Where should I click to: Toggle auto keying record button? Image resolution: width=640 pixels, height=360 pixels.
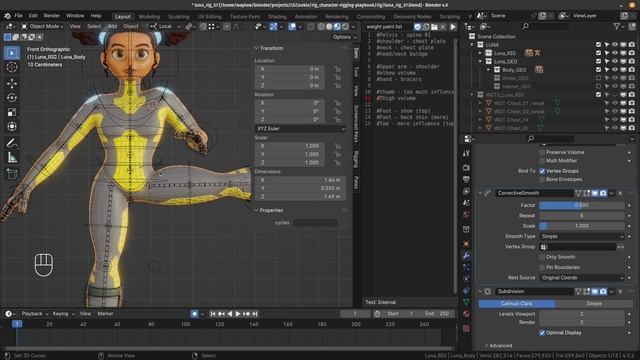(x=194, y=314)
